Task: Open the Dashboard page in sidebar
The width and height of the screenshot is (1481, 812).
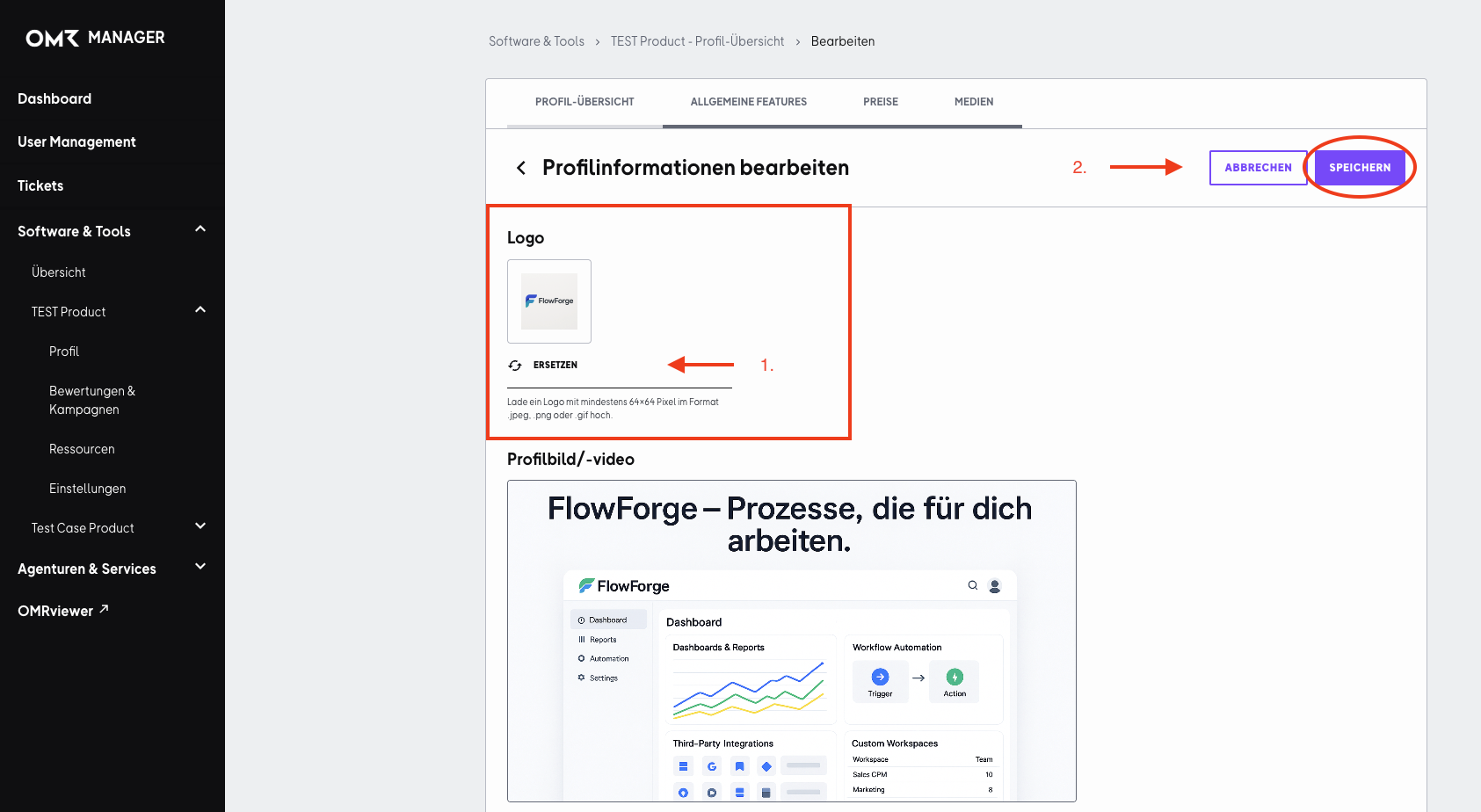Action: pyautogui.click(x=54, y=98)
